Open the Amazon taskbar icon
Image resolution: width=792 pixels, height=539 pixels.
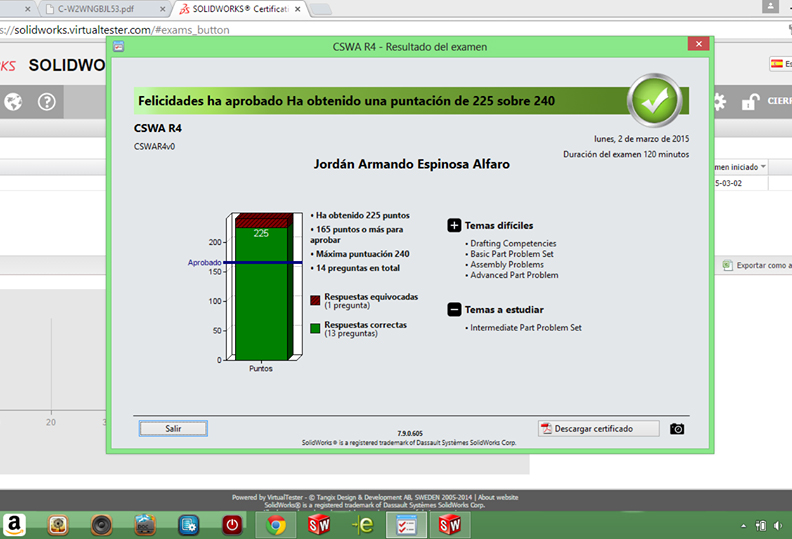[x=15, y=524]
